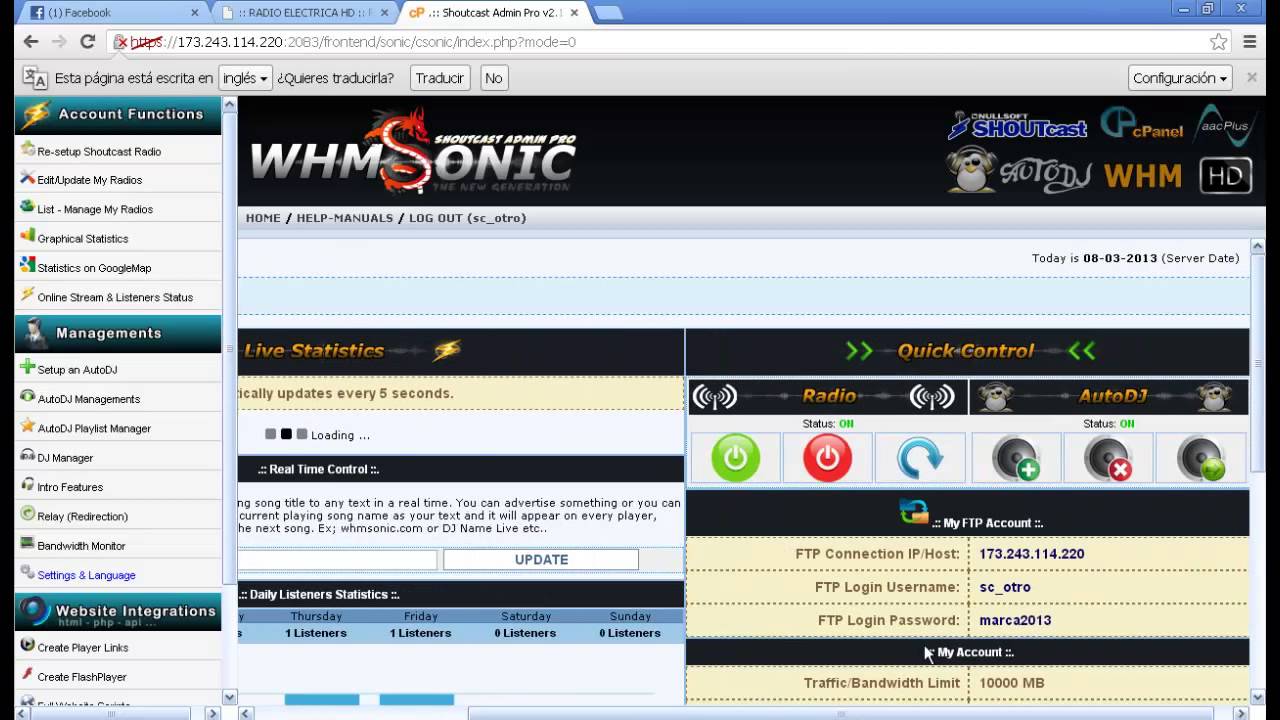The height and width of the screenshot is (720, 1280).
Task: Click the AutoDJ start speaker with green plus
Action: [x=1016, y=458]
